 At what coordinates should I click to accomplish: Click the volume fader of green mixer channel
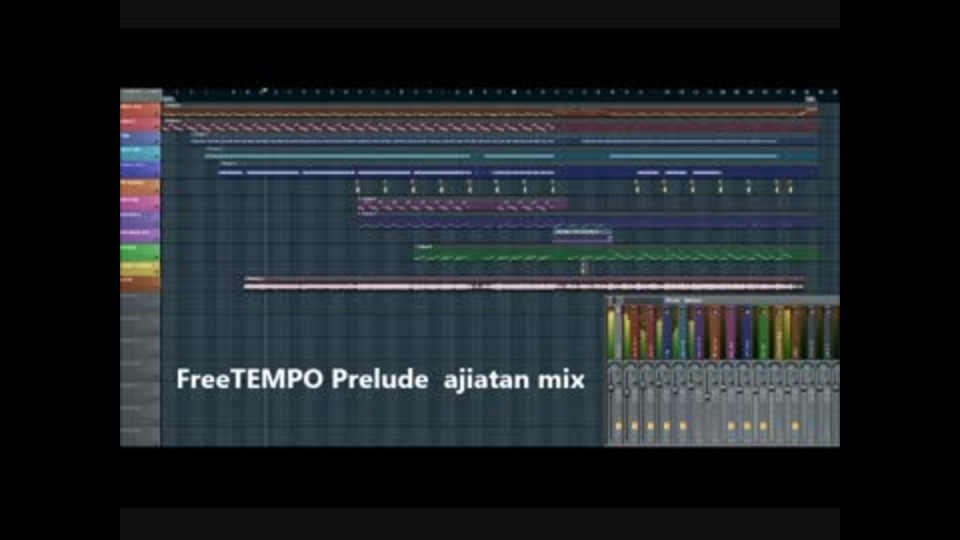click(x=756, y=390)
